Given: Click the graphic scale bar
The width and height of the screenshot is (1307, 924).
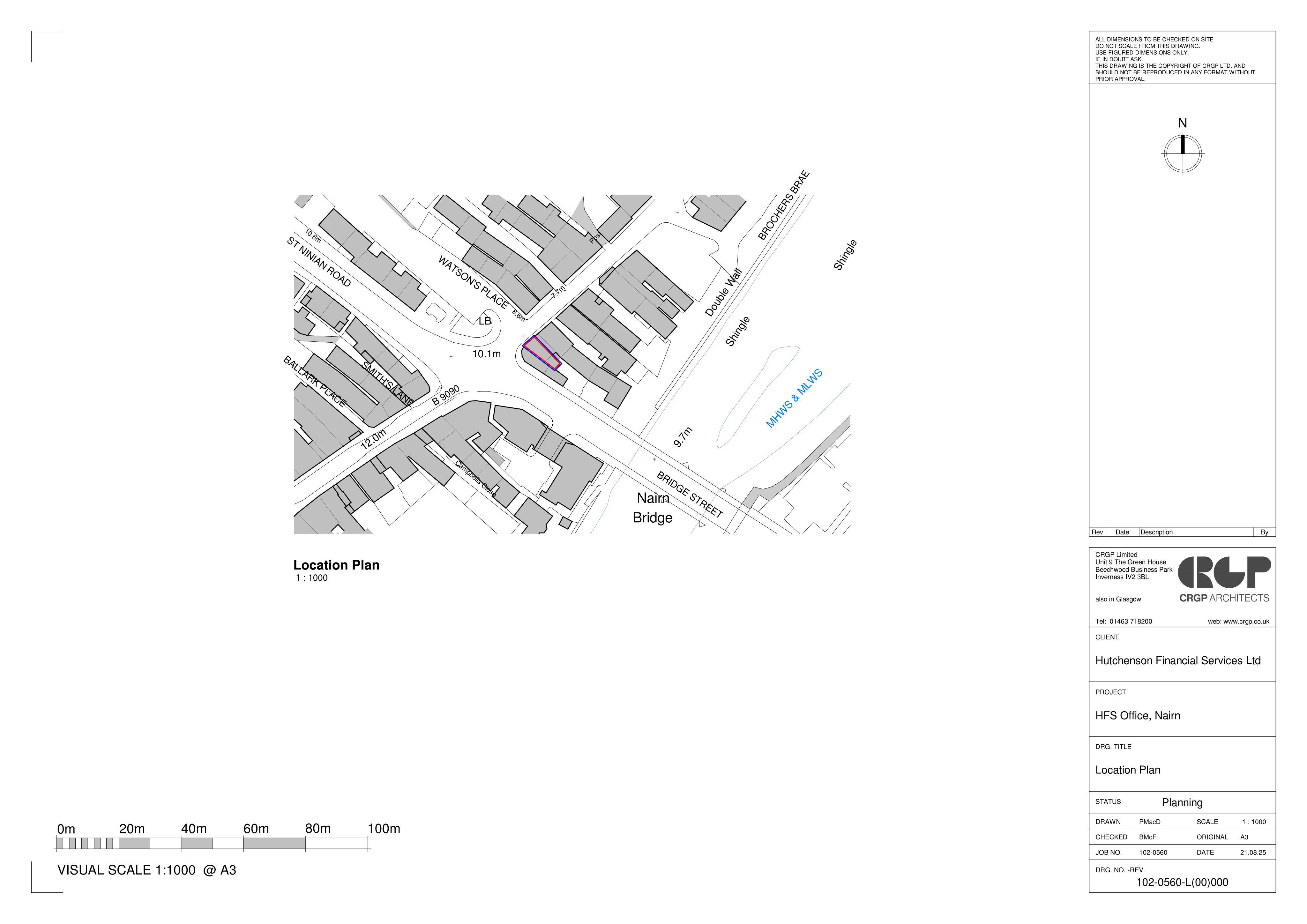Looking at the screenshot, I should tap(213, 843).
